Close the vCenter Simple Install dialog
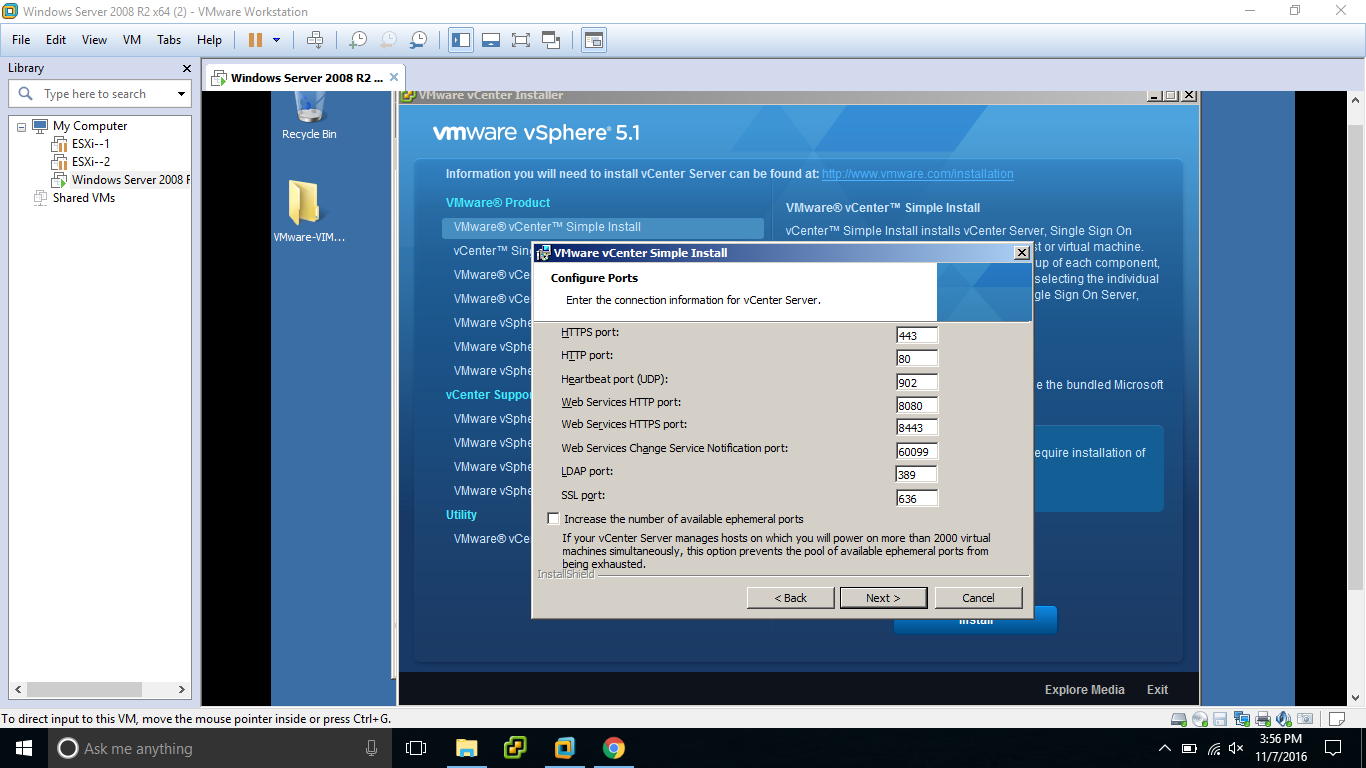1366x768 pixels. point(1021,253)
